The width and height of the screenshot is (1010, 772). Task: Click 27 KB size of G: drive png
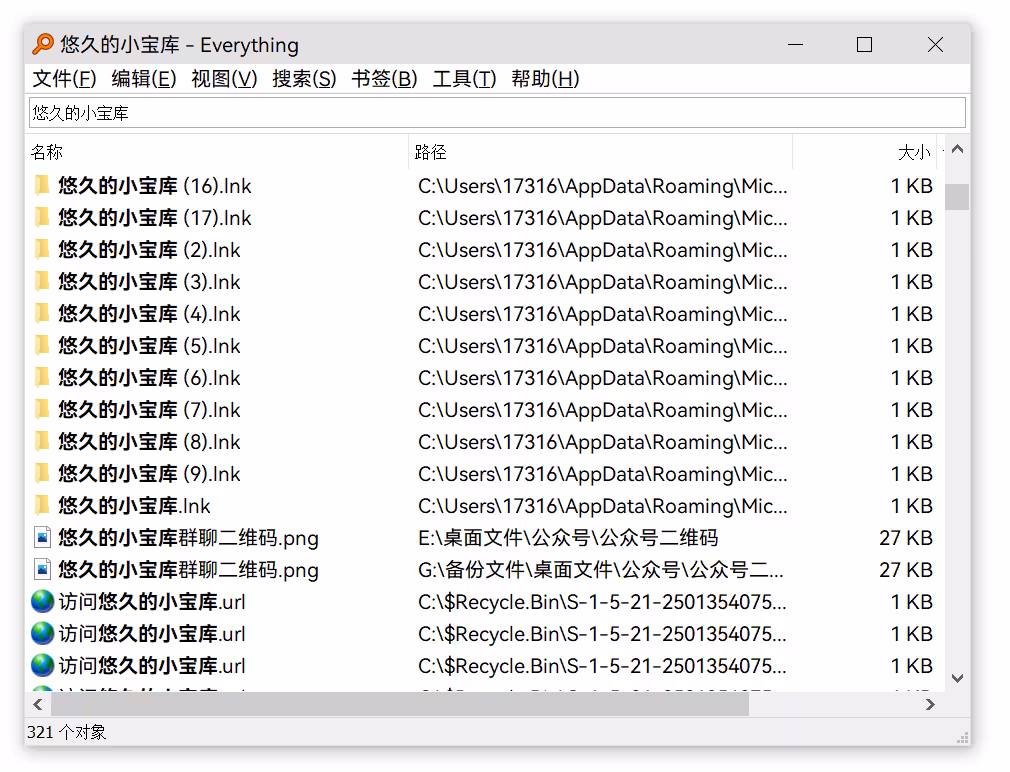coord(906,570)
